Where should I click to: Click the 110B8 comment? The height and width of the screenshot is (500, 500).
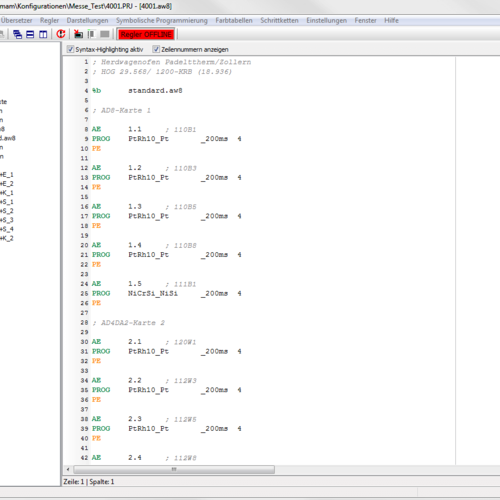tap(181, 246)
